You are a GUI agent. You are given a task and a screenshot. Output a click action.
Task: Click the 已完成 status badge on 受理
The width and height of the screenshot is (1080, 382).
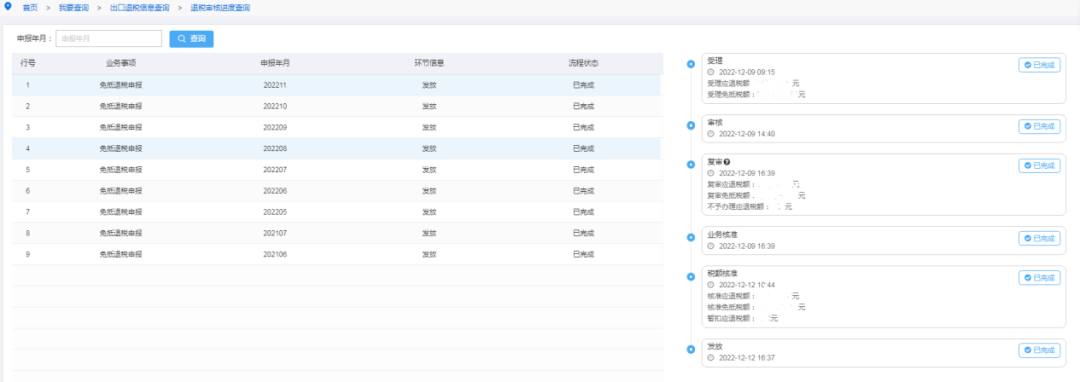(x=1039, y=65)
